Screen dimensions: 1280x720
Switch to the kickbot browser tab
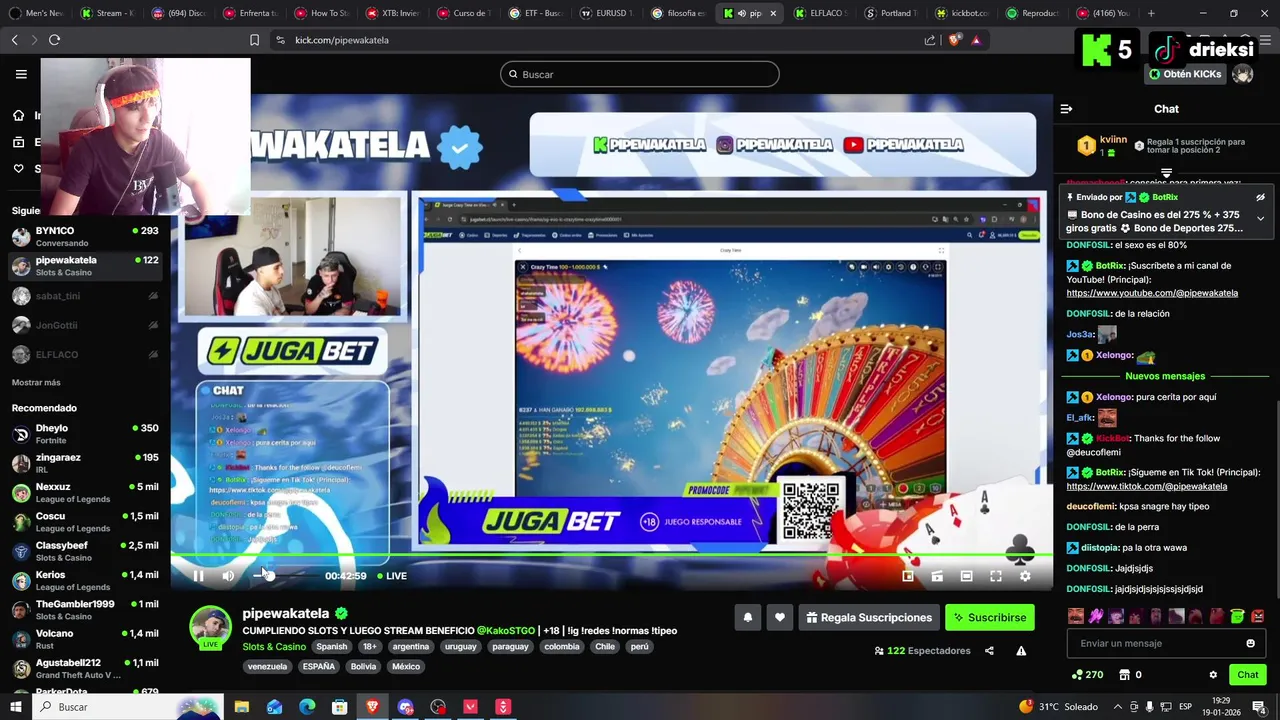(964, 13)
